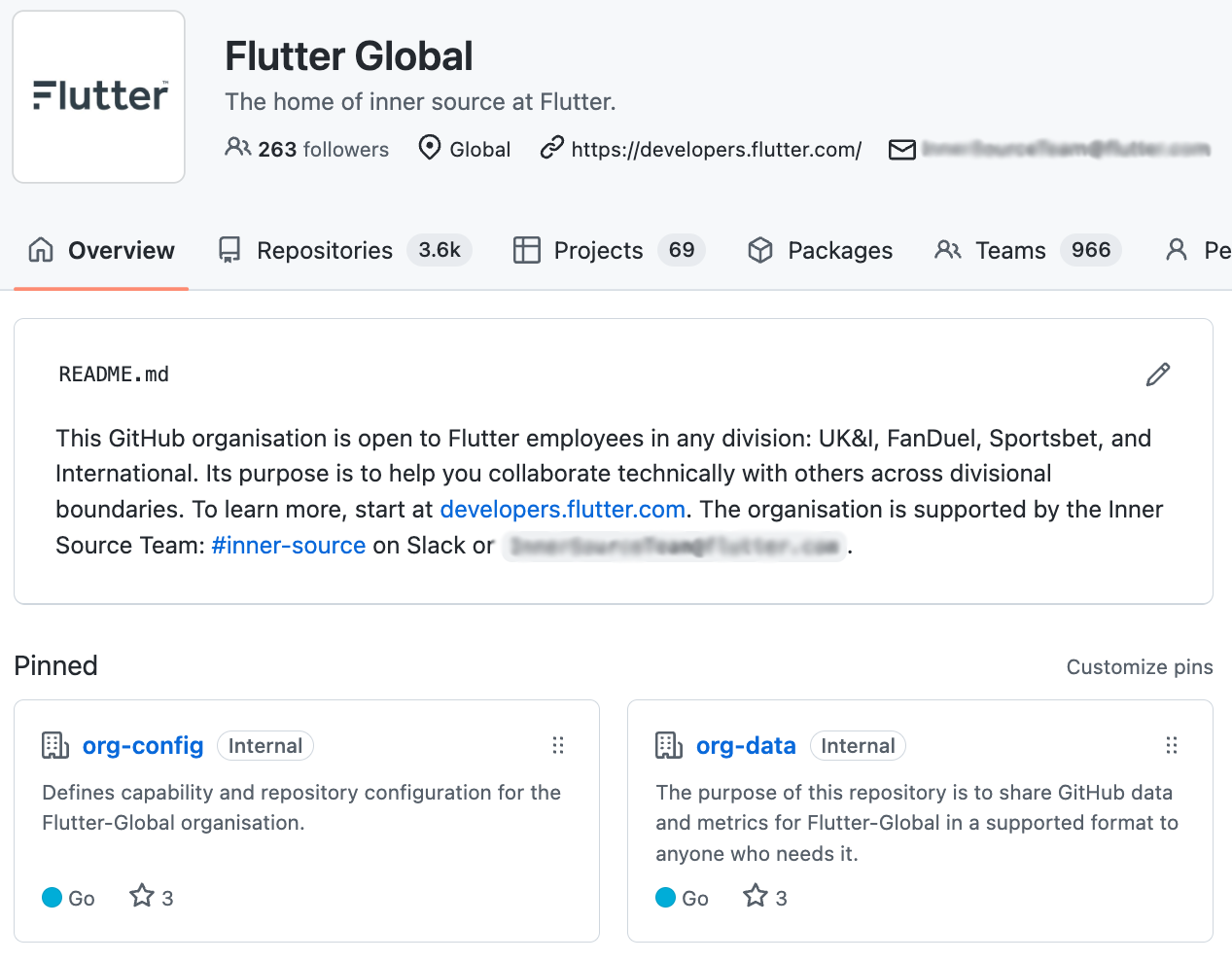1232x962 pixels.
Task: Click the Internal badge next to org-data
Action: 858,746
